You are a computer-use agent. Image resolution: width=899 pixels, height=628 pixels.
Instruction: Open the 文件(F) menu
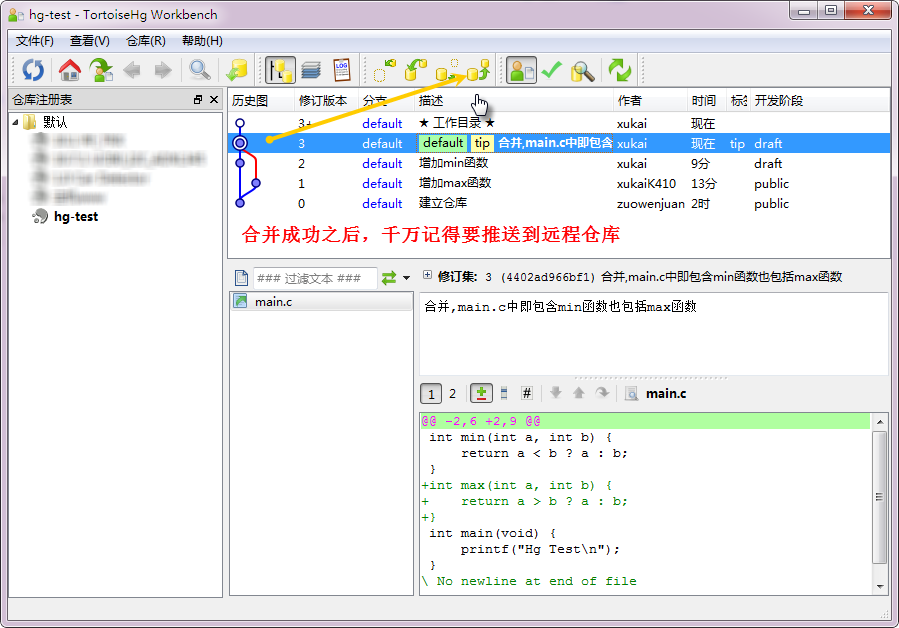pyautogui.click(x=34, y=41)
